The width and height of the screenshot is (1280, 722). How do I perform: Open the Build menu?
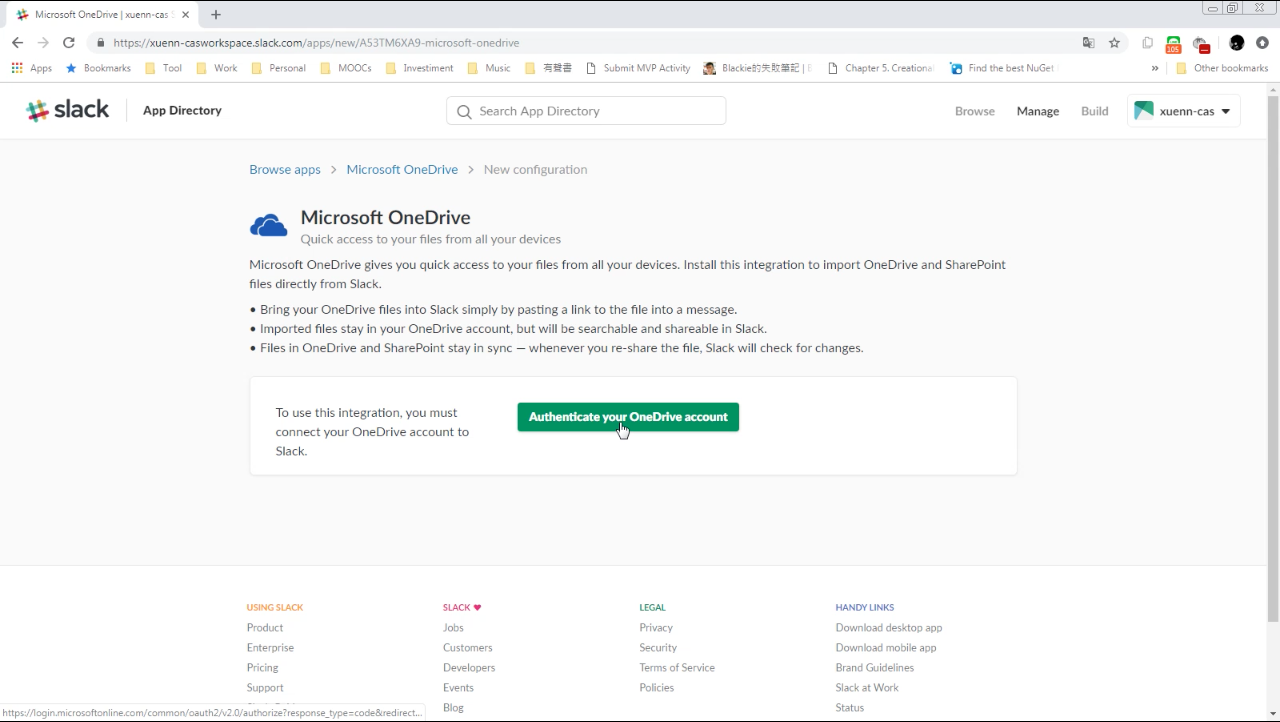(1095, 111)
